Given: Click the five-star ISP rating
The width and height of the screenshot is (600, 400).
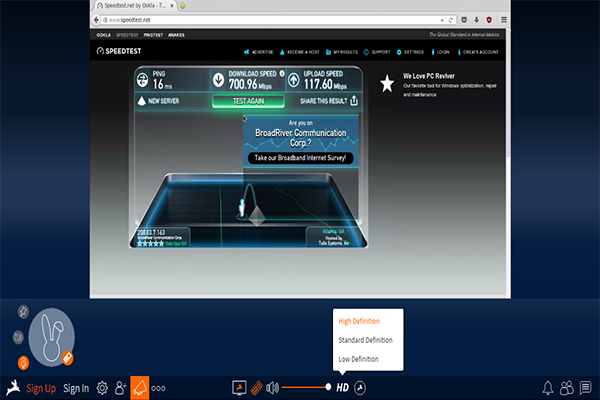Looking at the screenshot, I should click(150, 243).
